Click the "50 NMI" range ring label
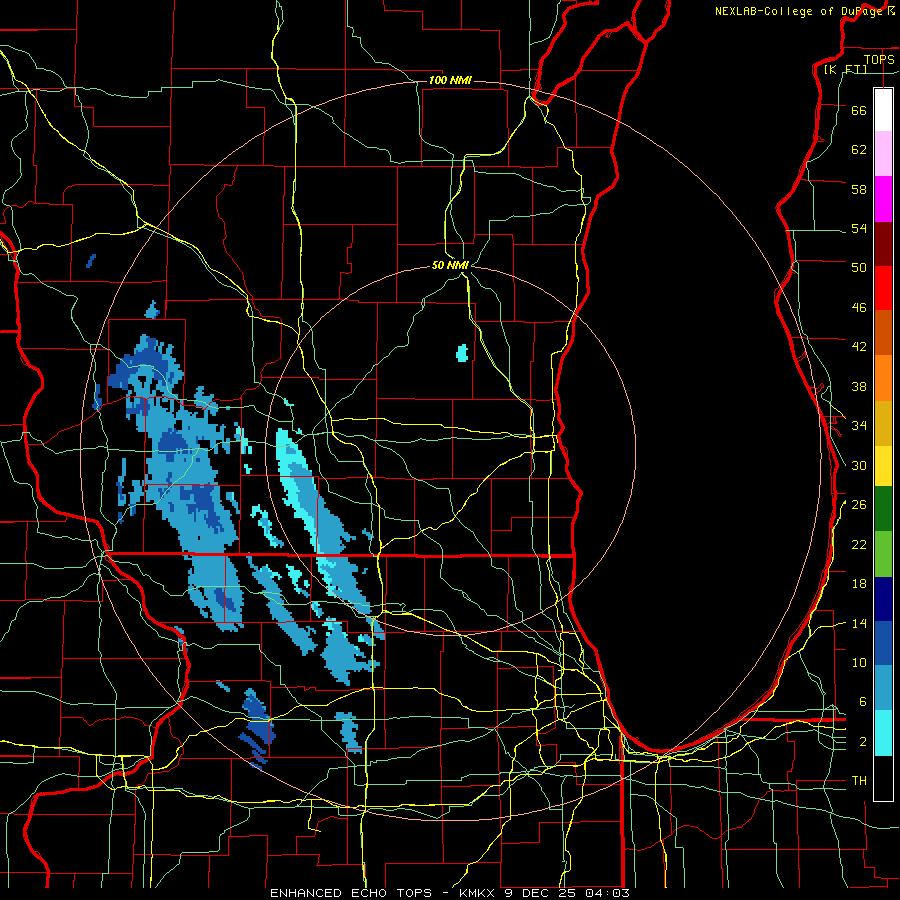The height and width of the screenshot is (900, 900). point(451,265)
